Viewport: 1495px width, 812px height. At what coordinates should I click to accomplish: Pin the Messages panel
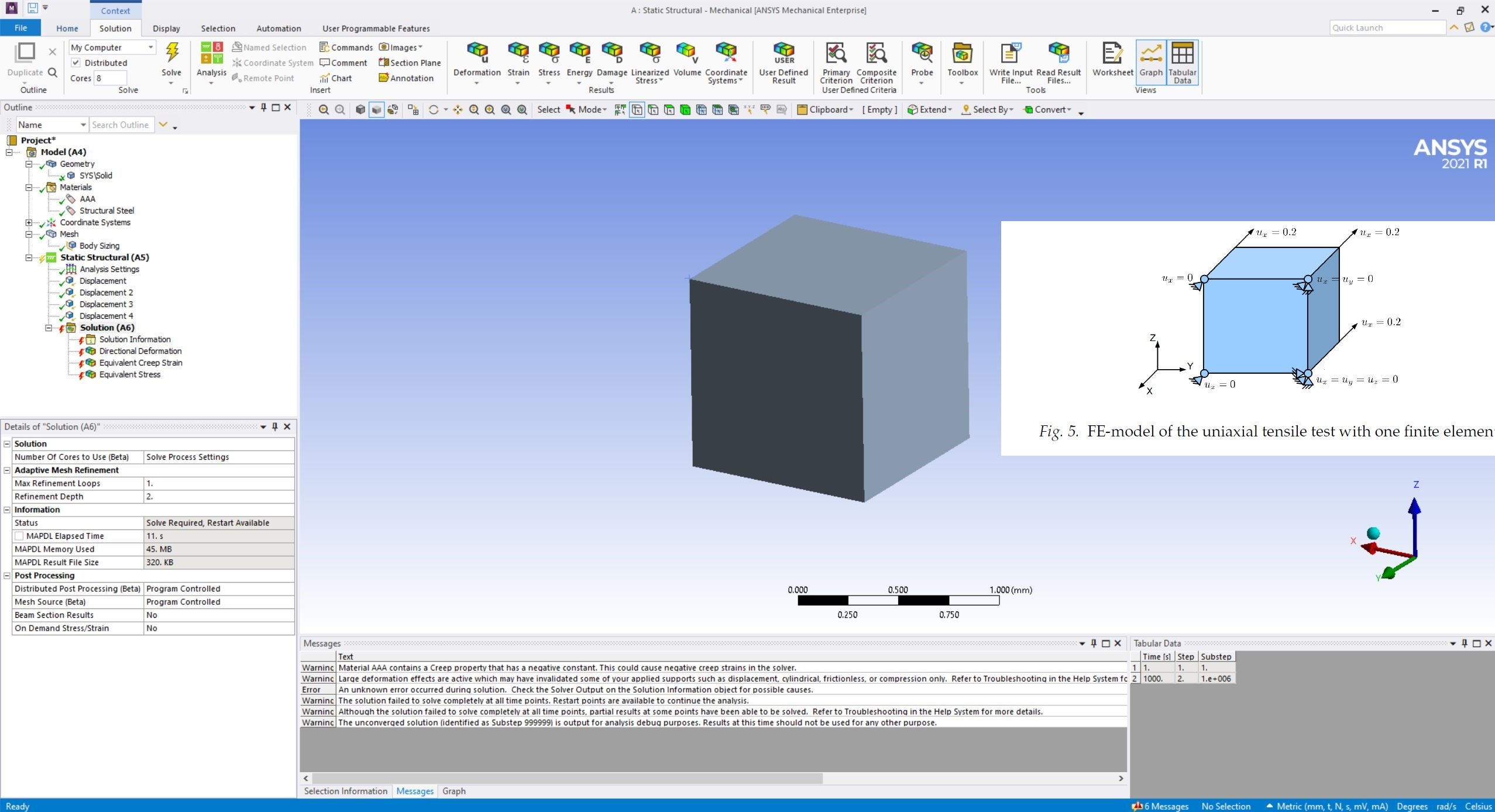tap(1094, 643)
